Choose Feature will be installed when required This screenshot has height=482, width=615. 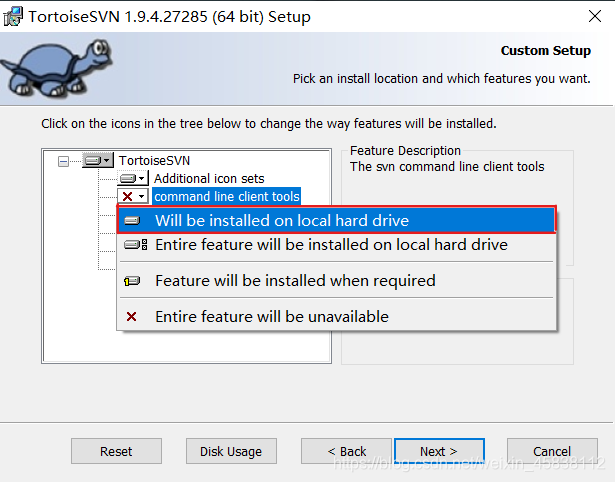point(336,281)
